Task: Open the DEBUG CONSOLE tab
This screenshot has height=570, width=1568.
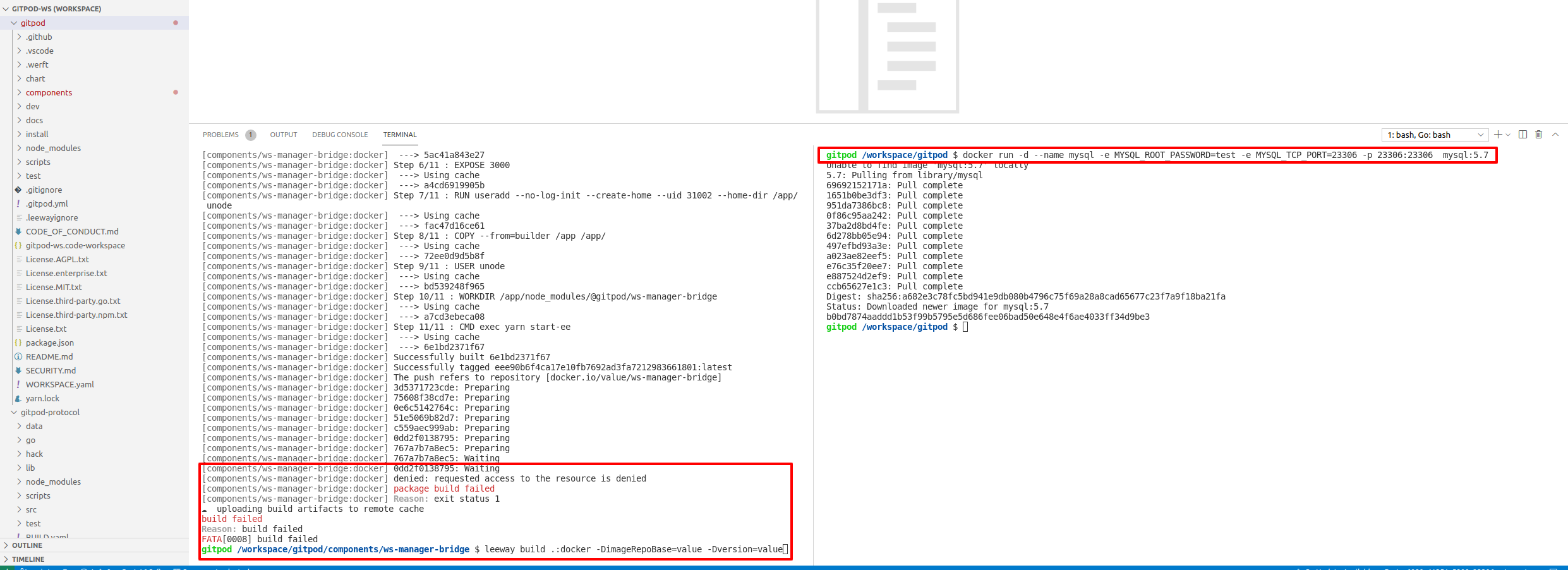Action: 340,135
